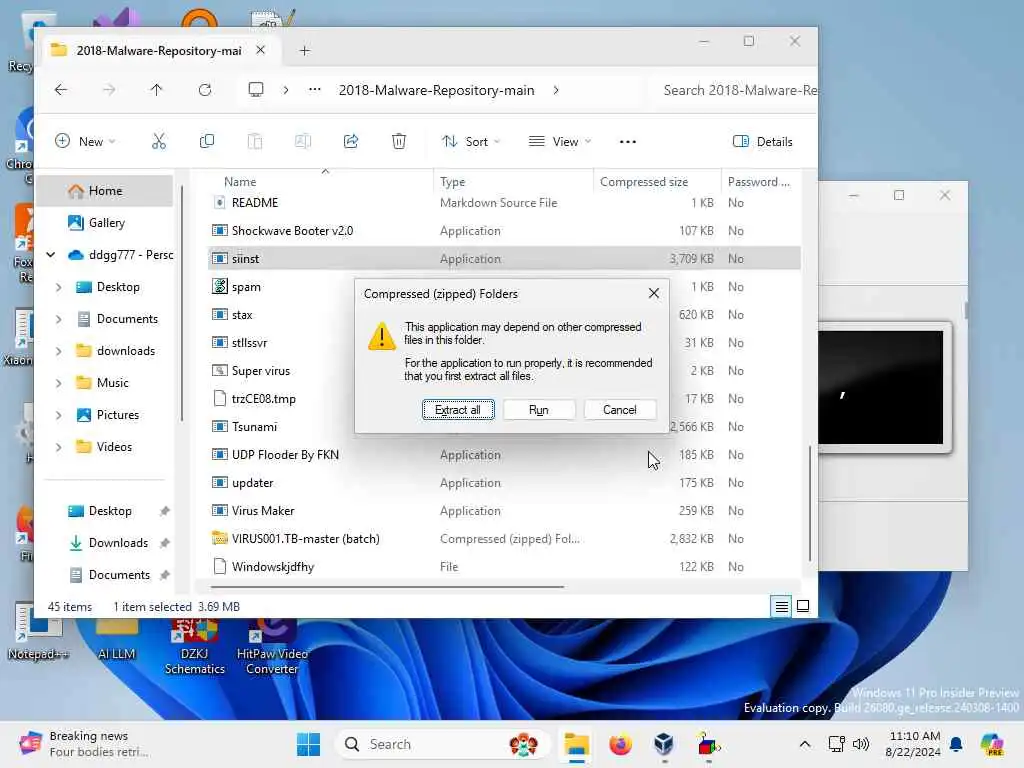Image resolution: width=1024 pixels, height=768 pixels.
Task: Close the Compressed (zipped) Folders dialog
Action: coord(654,293)
